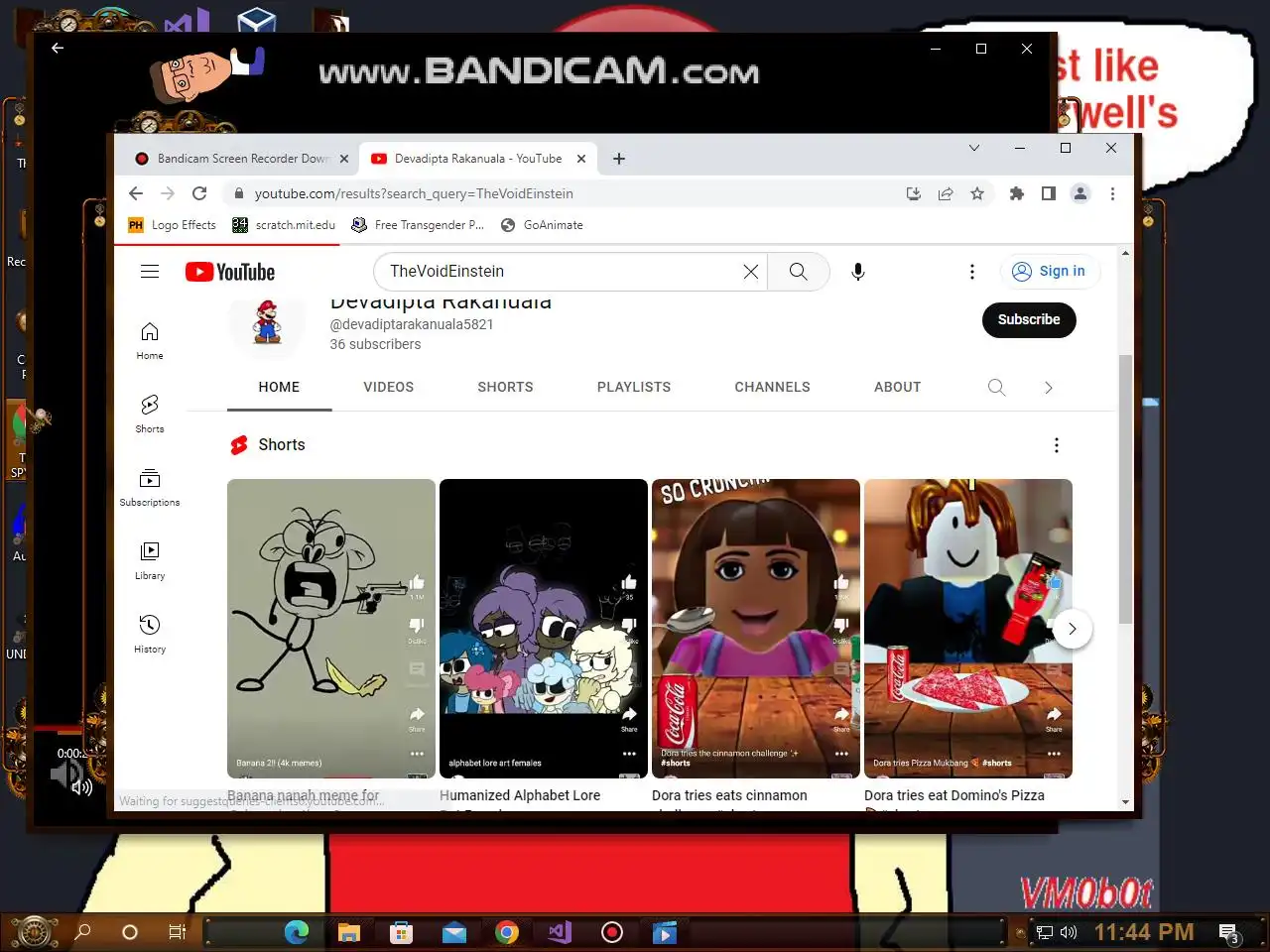Screen dimensions: 1270x952
Task: Open Chrome extensions puzzle icon
Action: click(1017, 193)
